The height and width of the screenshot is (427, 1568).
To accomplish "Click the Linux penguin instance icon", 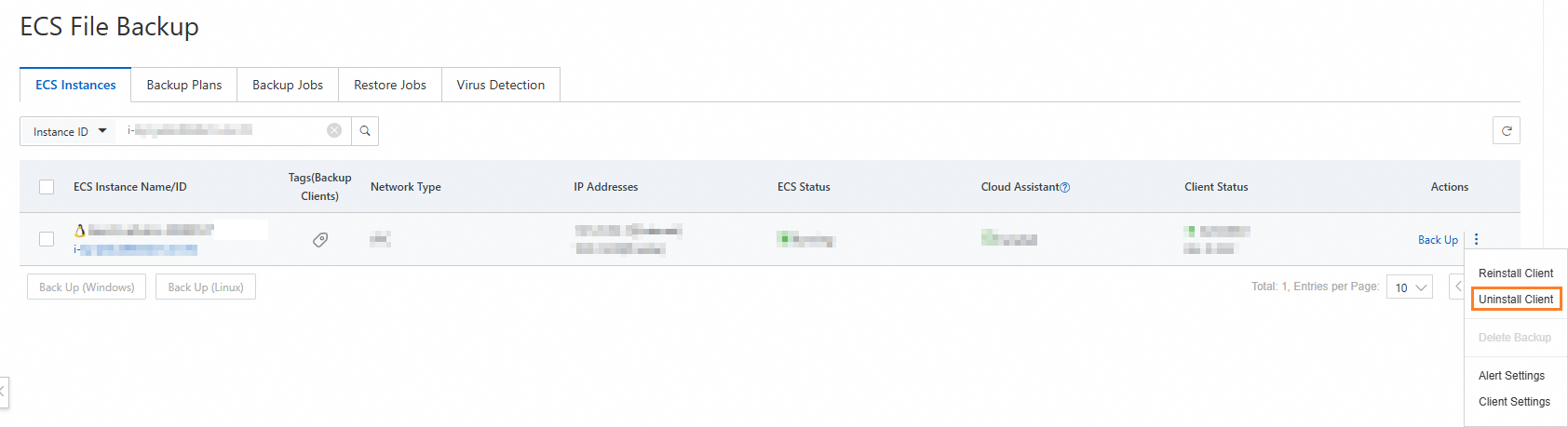I will tap(80, 230).
